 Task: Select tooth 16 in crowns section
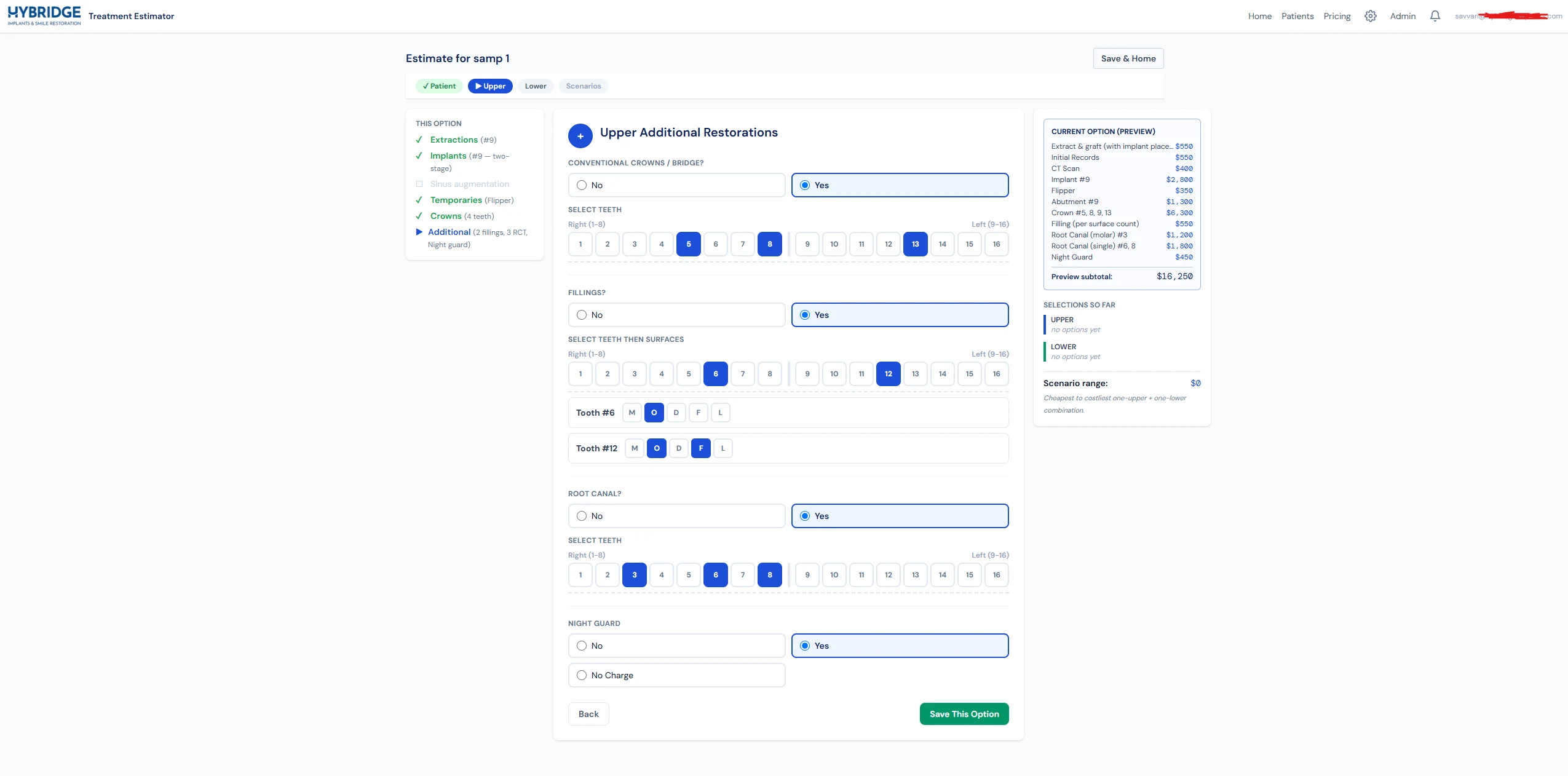click(997, 244)
